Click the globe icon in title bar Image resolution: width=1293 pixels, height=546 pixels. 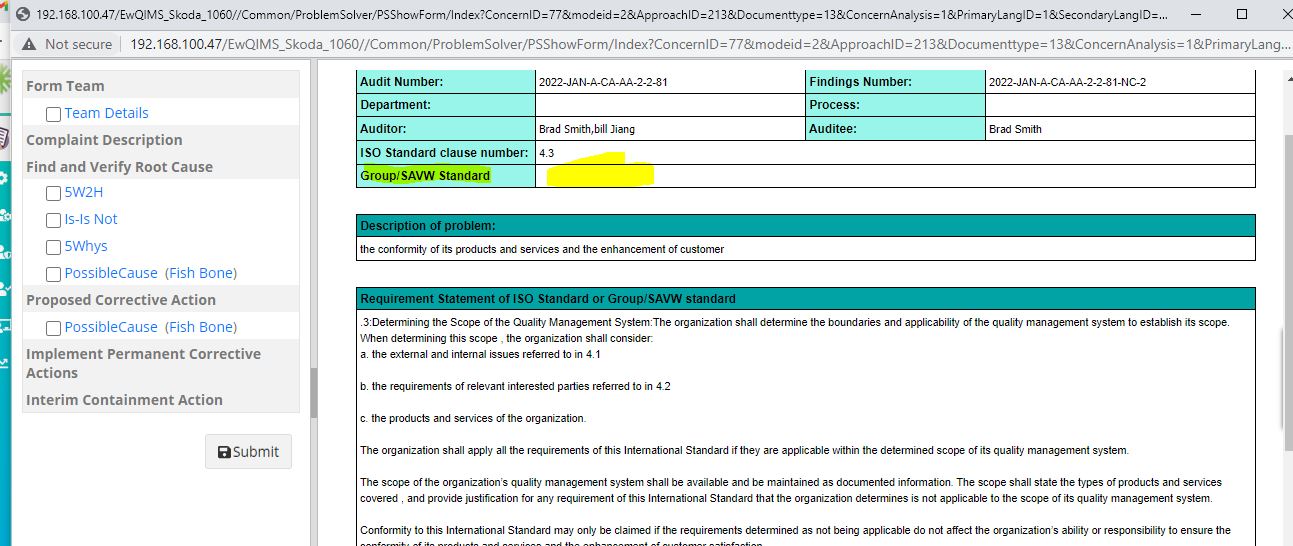point(22,14)
